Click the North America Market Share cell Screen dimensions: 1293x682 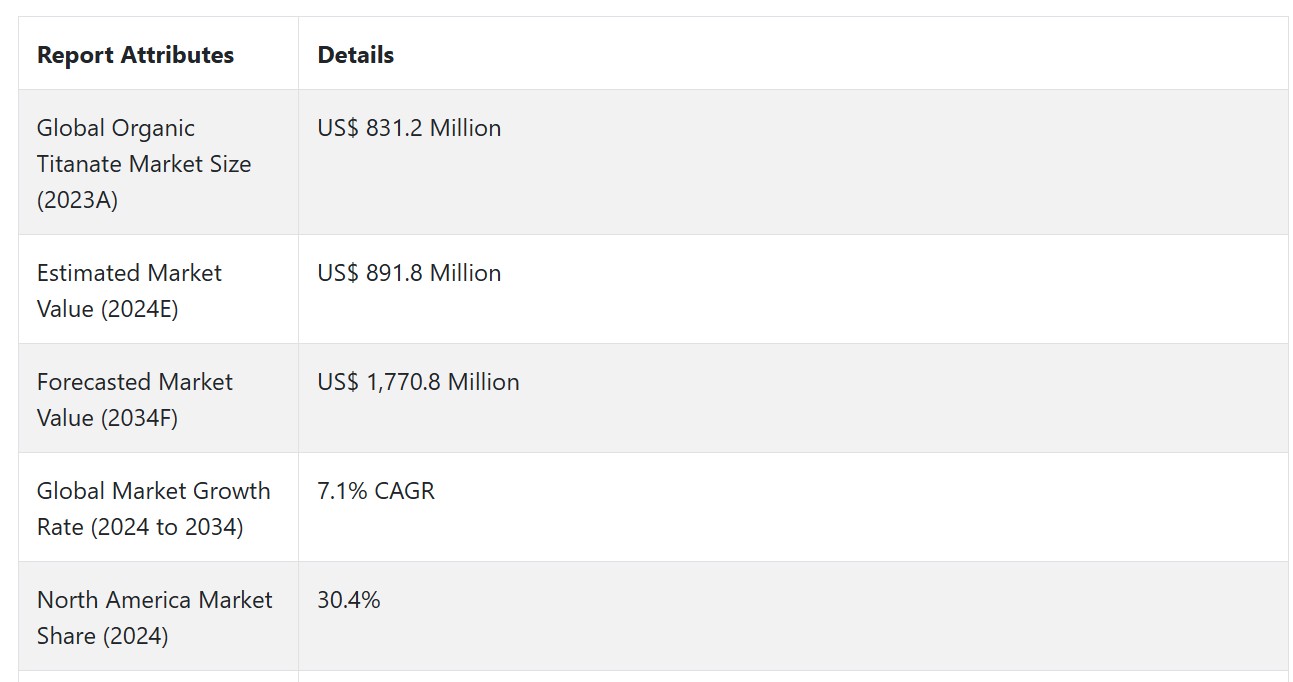pyautogui.click(x=158, y=617)
